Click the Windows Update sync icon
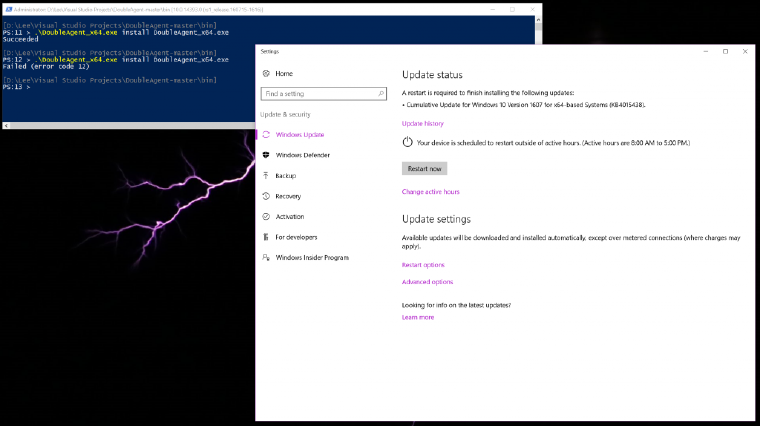This screenshot has width=760, height=426. tap(266, 135)
